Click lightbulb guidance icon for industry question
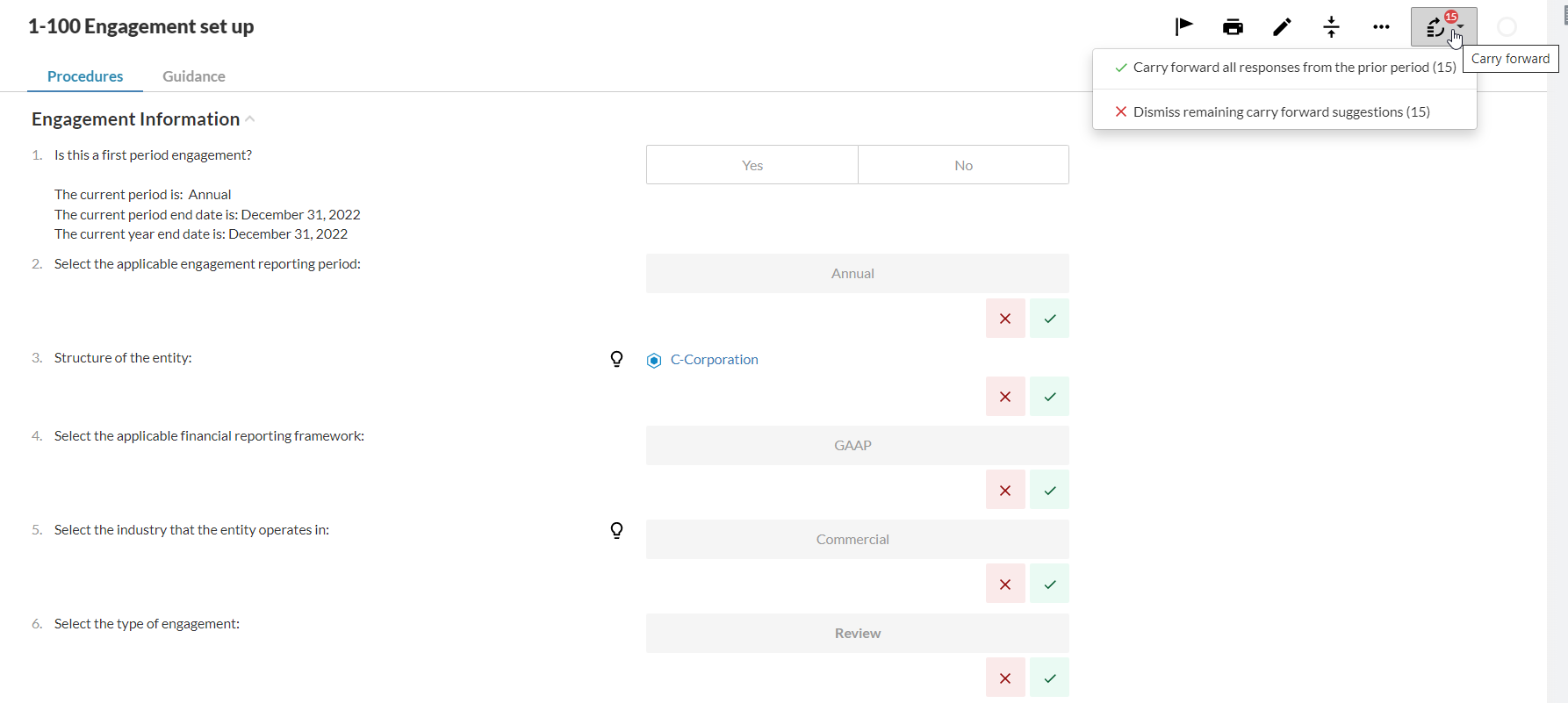Screen dimensions: 1568x703 (617, 531)
